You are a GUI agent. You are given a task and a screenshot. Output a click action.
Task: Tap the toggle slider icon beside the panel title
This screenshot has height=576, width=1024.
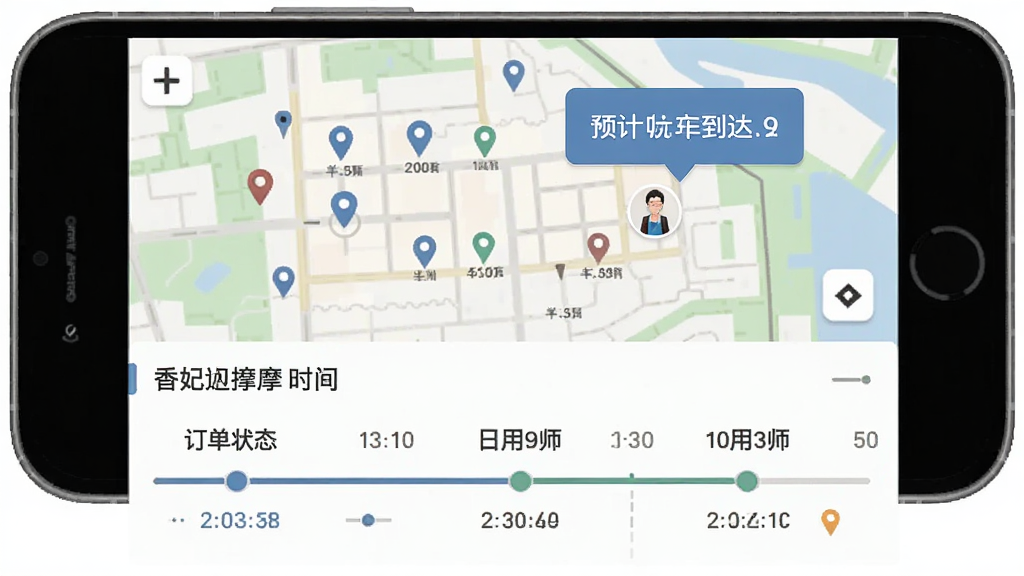point(851,379)
